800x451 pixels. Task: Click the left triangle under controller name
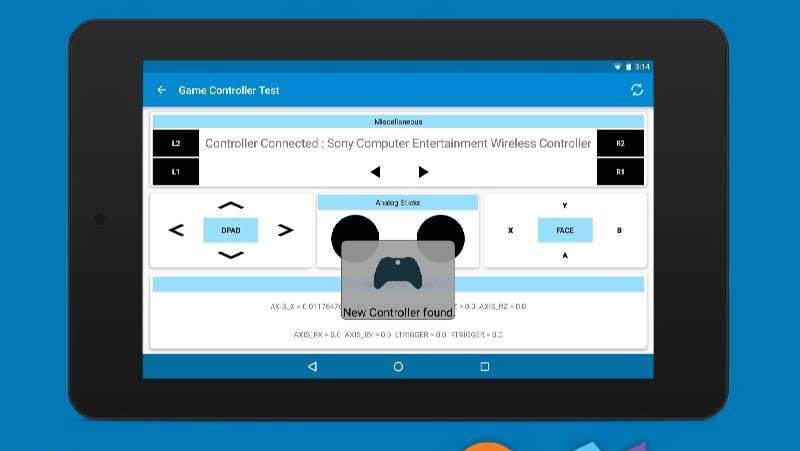pyautogui.click(x=376, y=172)
